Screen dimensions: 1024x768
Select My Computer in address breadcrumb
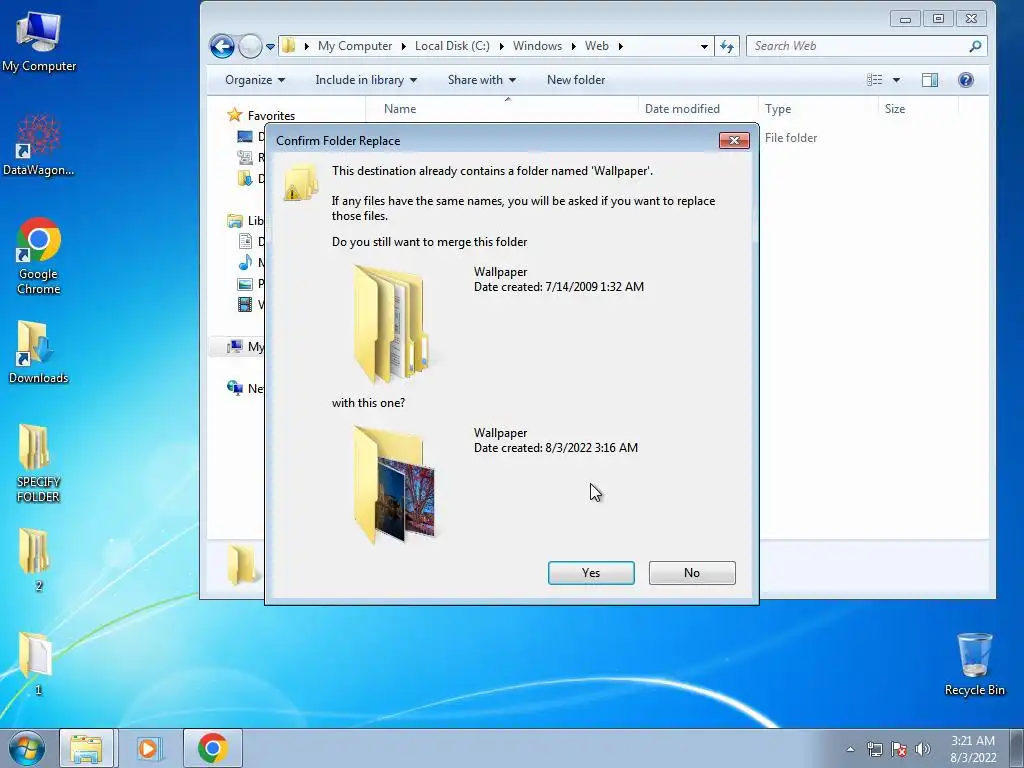click(x=355, y=46)
